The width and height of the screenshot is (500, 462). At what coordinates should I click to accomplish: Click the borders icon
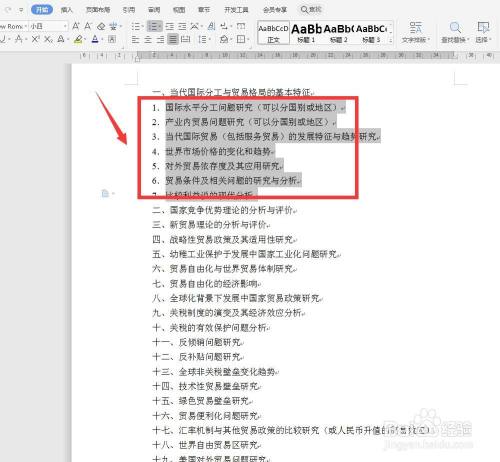pos(241,40)
